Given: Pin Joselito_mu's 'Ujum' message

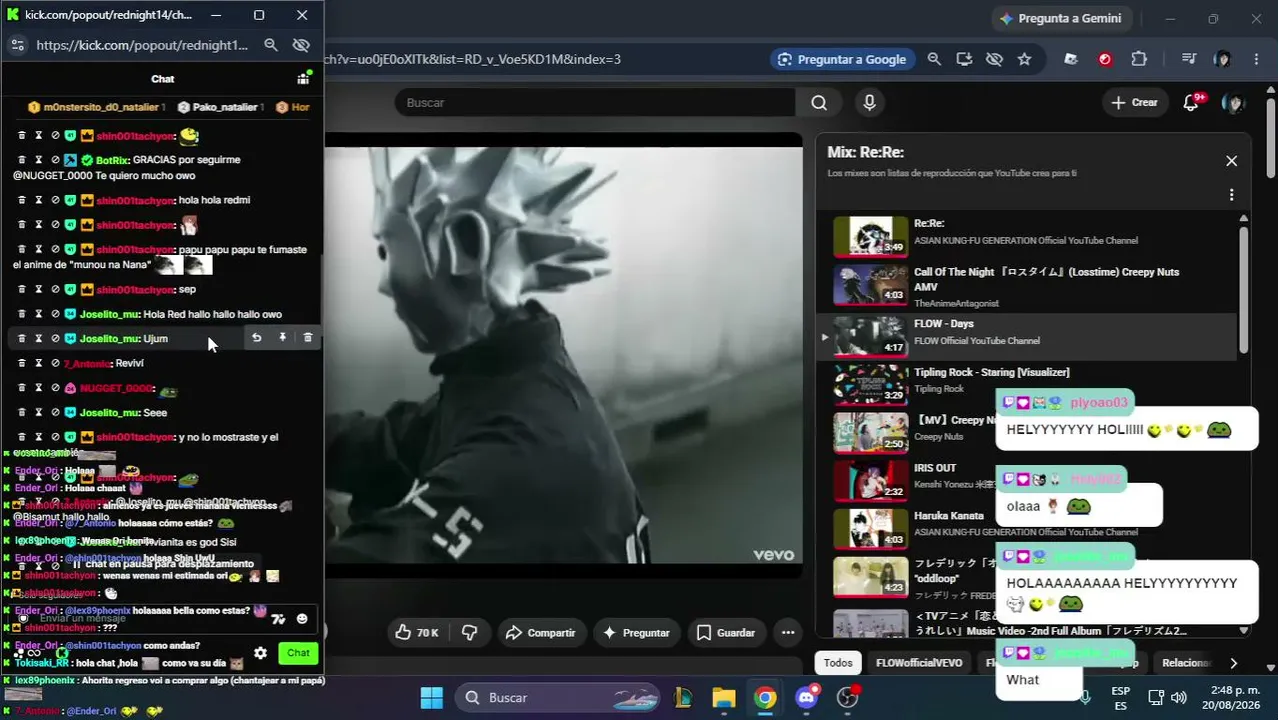Looking at the screenshot, I should pyautogui.click(x=282, y=338).
